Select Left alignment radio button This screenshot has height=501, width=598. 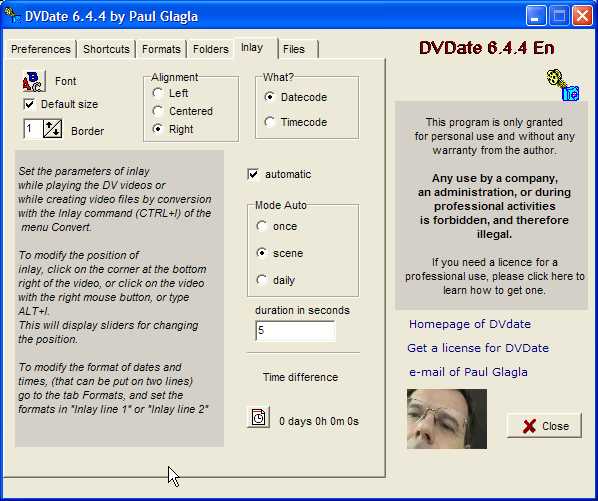coord(157,93)
